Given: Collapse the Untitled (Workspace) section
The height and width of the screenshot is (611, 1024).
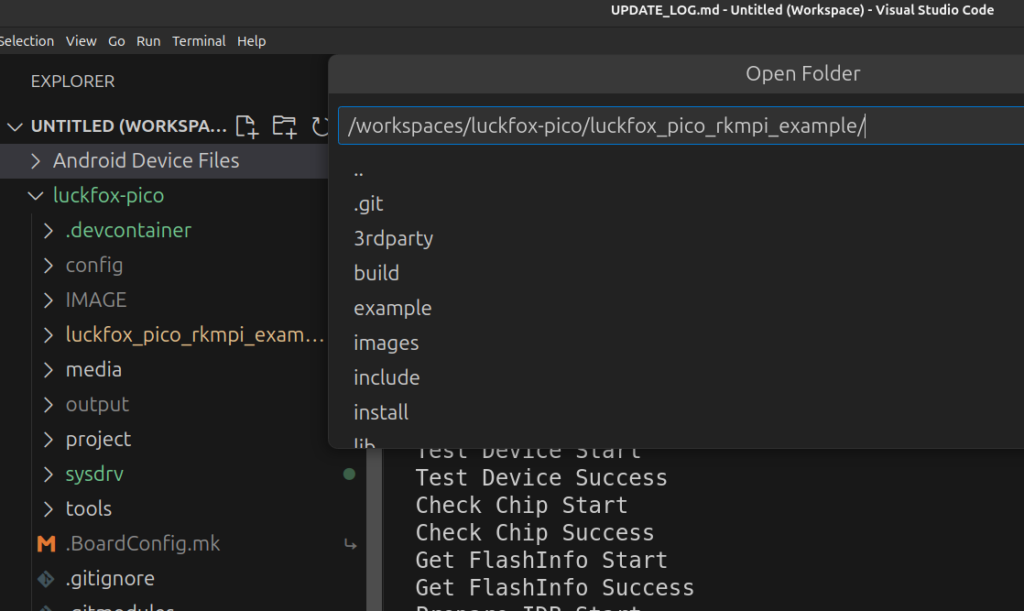Looking at the screenshot, I should (x=15, y=126).
